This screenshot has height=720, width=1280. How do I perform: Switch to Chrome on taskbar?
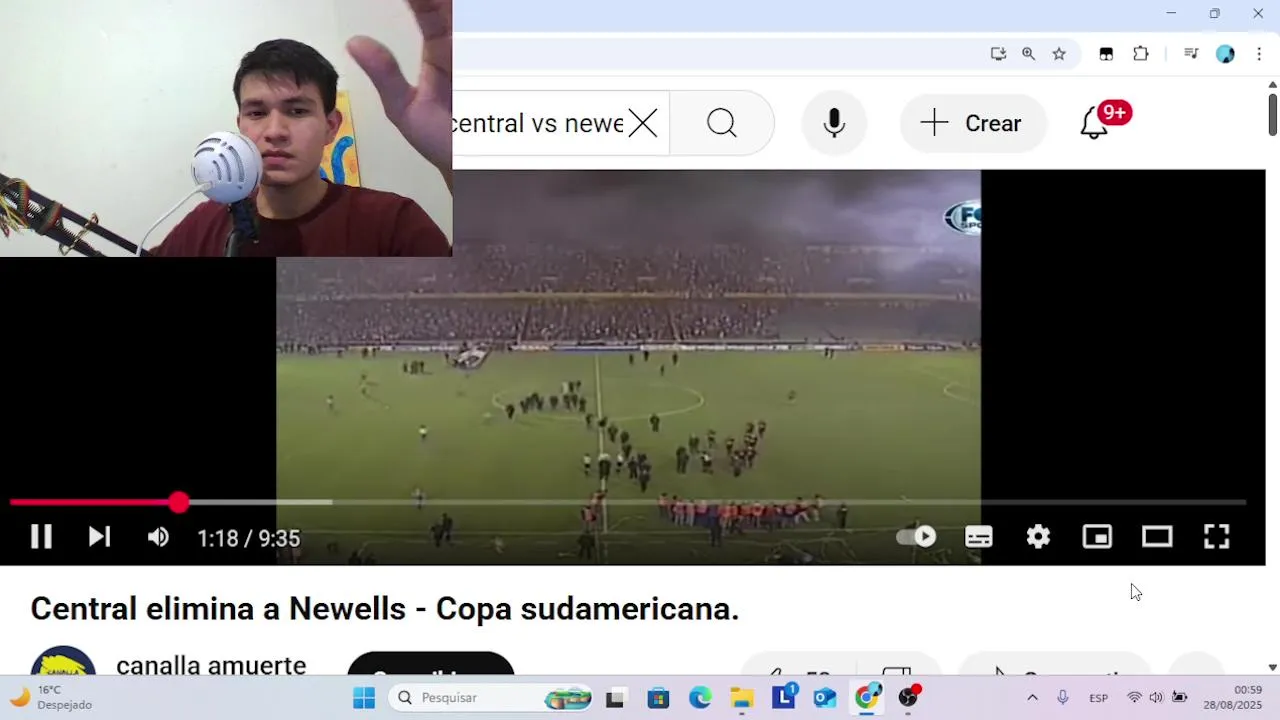pos(867,697)
